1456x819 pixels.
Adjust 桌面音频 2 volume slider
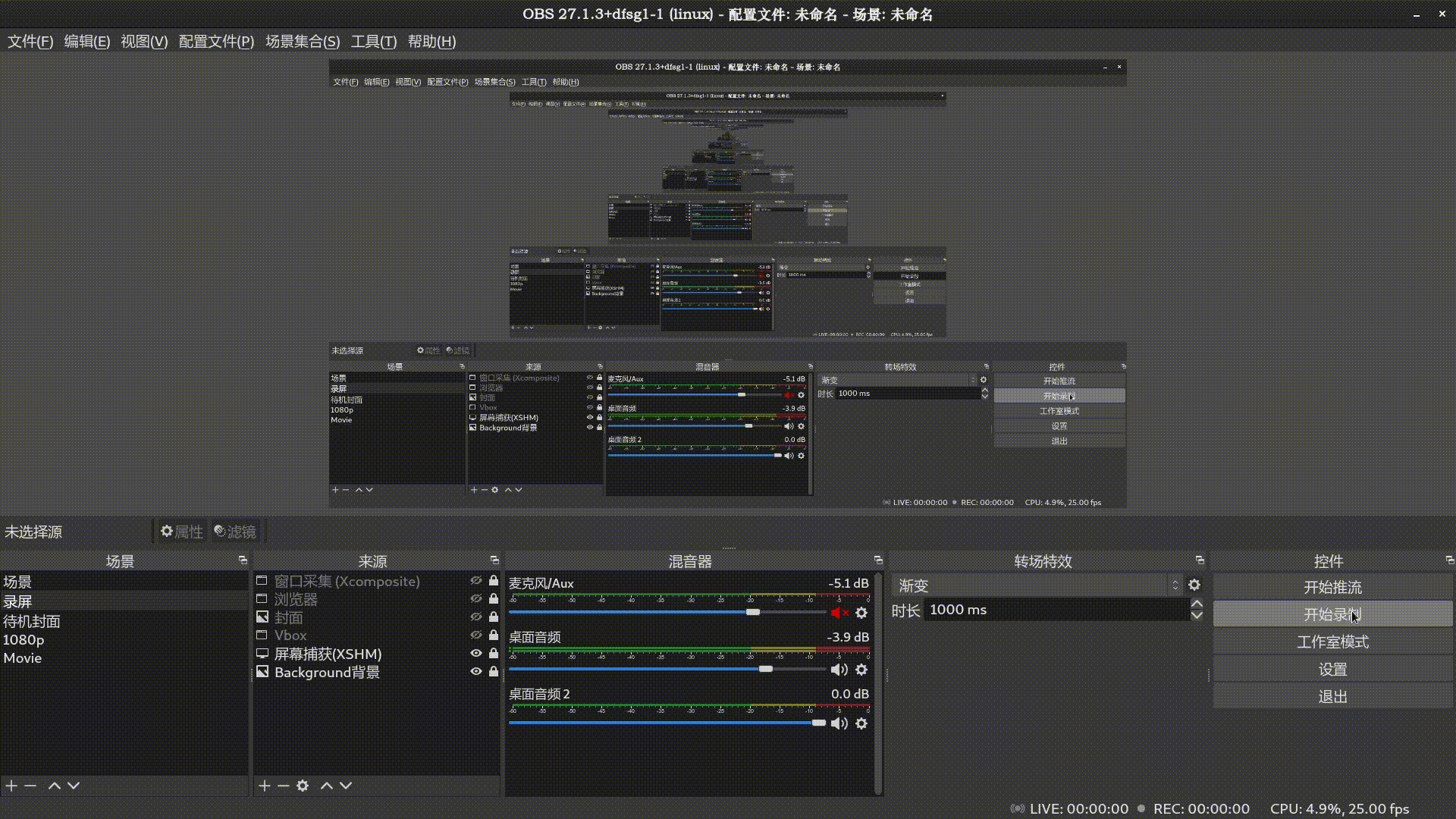click(x=667, y=723)
